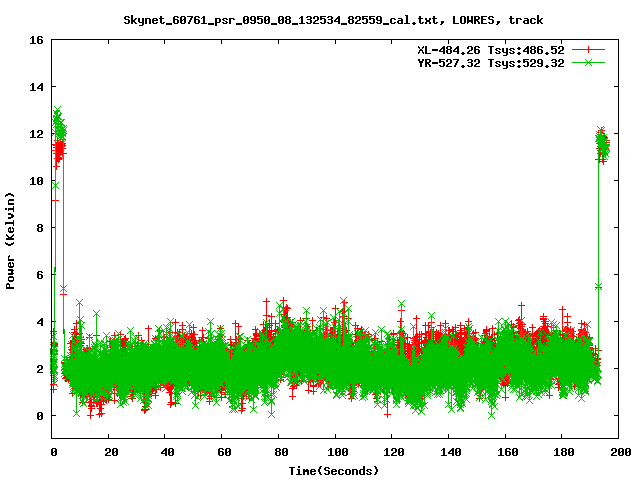Click the green cross legend line sample
The height and width of the screenshot is (480, 640).
pos(588,62)
